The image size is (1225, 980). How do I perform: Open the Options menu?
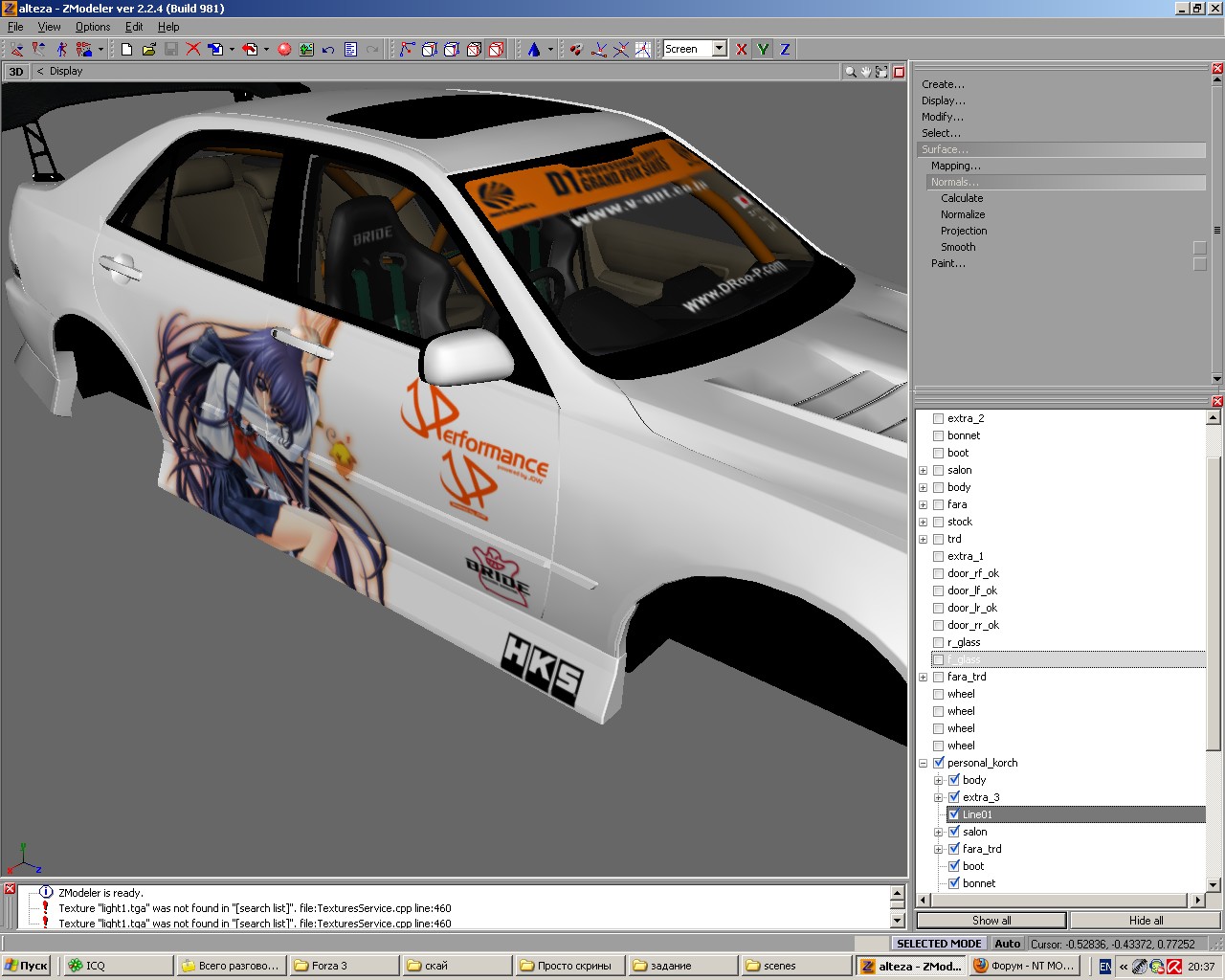click(93, 27)
